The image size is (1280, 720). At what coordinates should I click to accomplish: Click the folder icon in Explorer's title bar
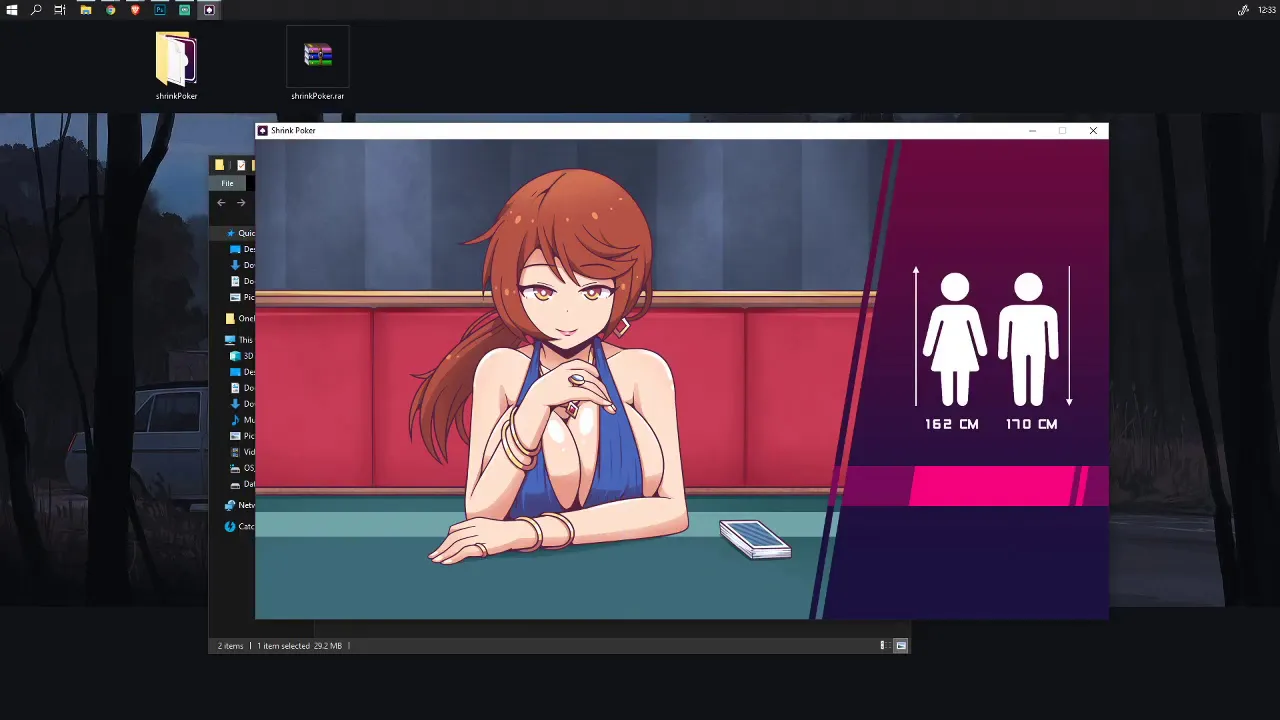(219, 165)
